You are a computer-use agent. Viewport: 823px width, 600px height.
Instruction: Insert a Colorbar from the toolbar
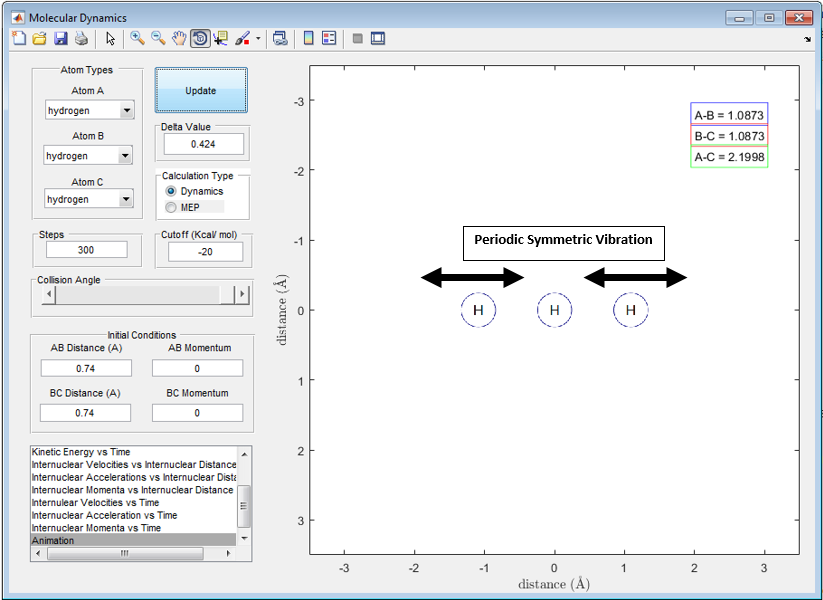pos(309,38)
